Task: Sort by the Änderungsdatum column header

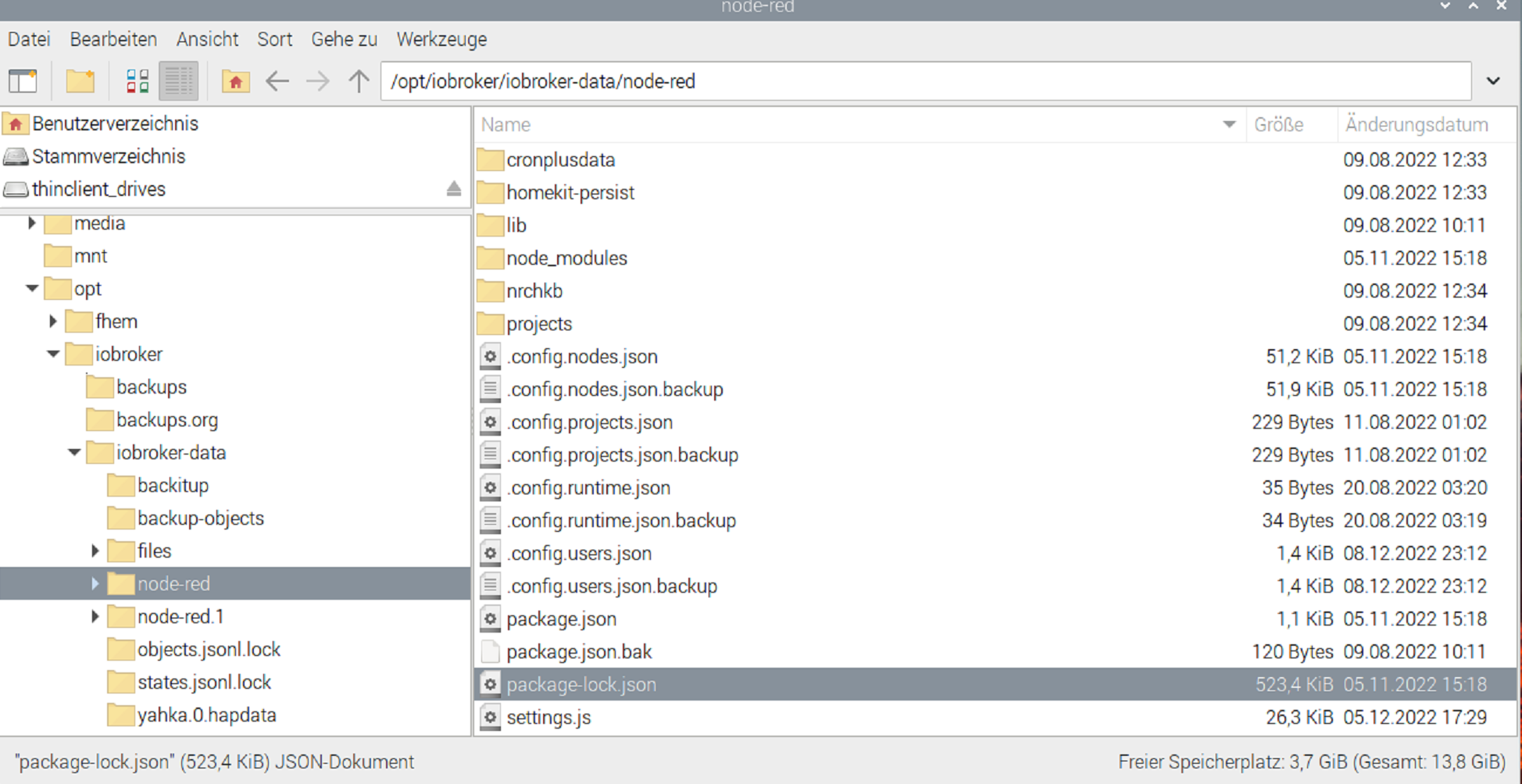Action: point(1426,125)
